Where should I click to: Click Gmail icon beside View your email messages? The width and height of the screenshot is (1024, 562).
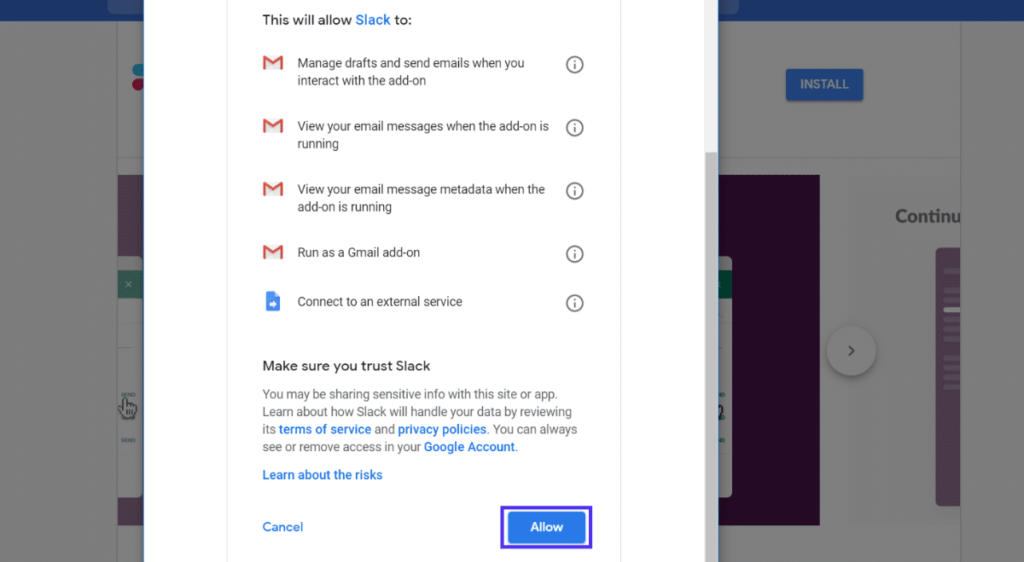(273, 125)
